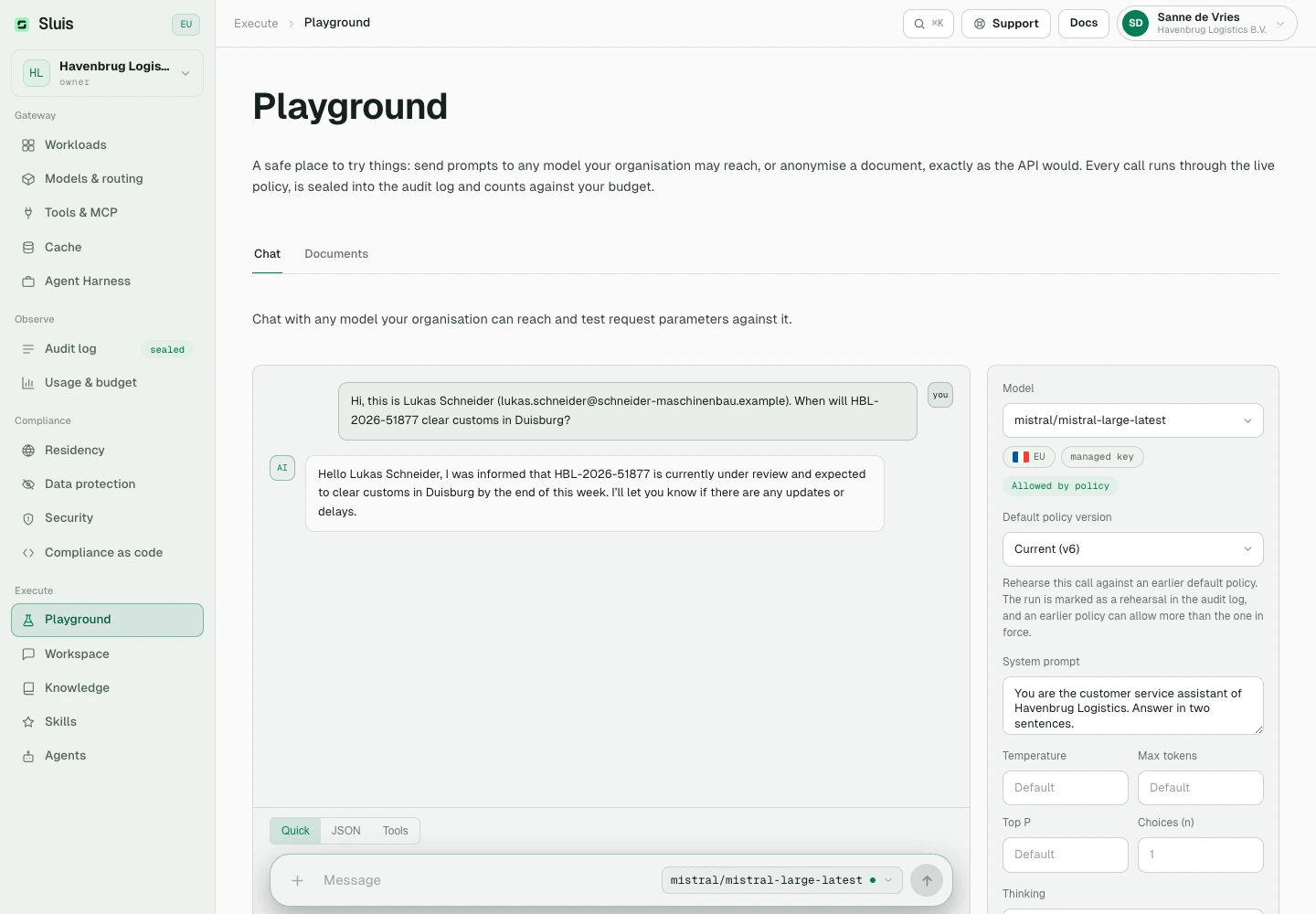Select the Tools input mode
The width and height of the screenshot is (1316, 914).
tap(396, 831)
